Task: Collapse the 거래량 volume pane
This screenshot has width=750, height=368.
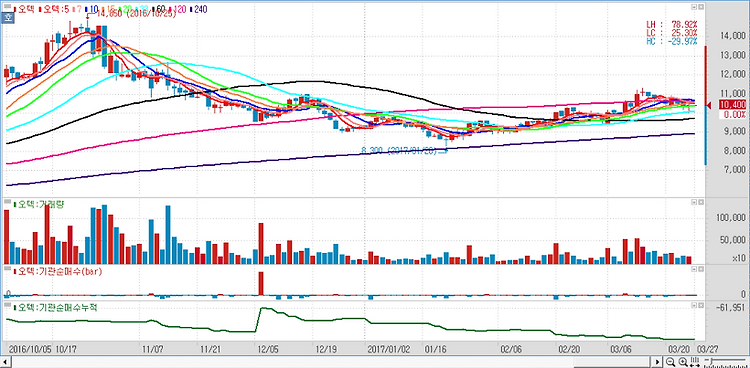Action: click(694, 203)
